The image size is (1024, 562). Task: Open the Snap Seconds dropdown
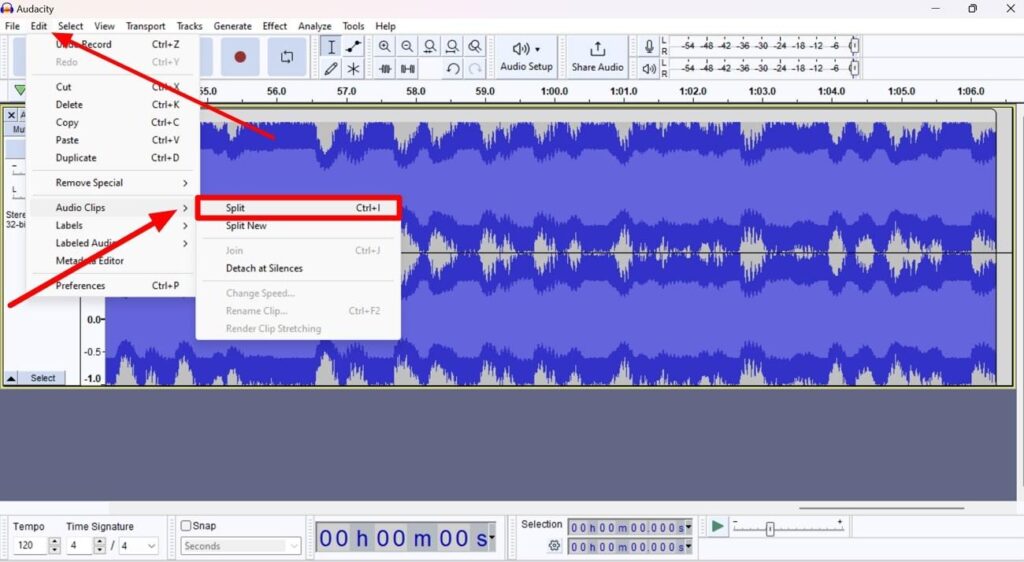[x=240, y=546]
